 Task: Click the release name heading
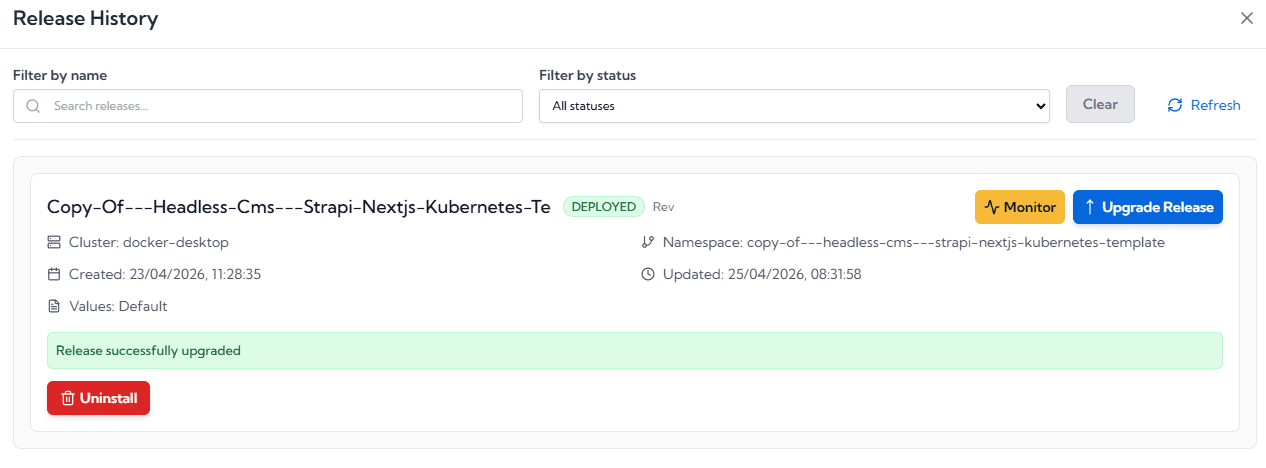(x=298, y=207)
